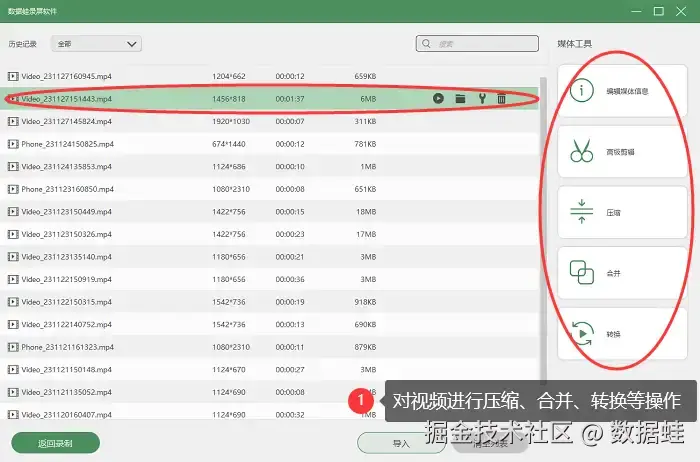
Task: Open the merge videos tool
Action: coord(622,273)
